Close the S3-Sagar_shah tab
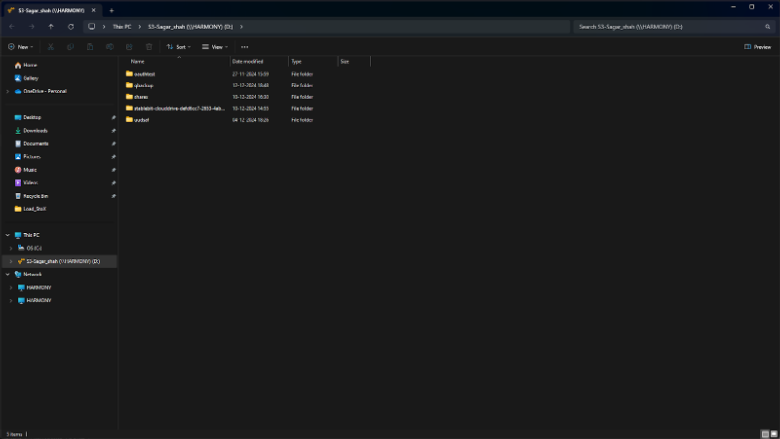The width and height of the screenshot is (780, 439). click(94, 10)
